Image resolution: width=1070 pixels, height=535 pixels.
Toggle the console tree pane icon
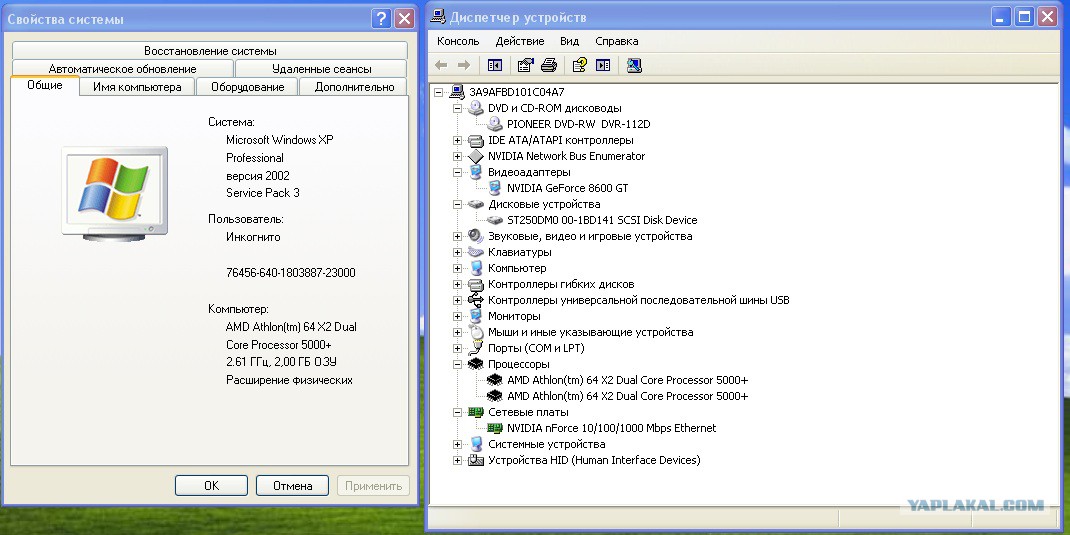point(495,65)
